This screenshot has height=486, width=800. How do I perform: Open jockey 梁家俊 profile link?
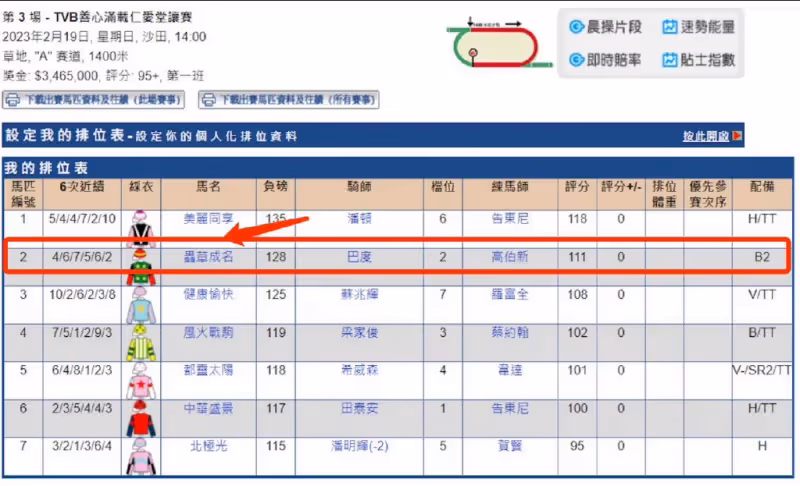(x=359, y=332)
